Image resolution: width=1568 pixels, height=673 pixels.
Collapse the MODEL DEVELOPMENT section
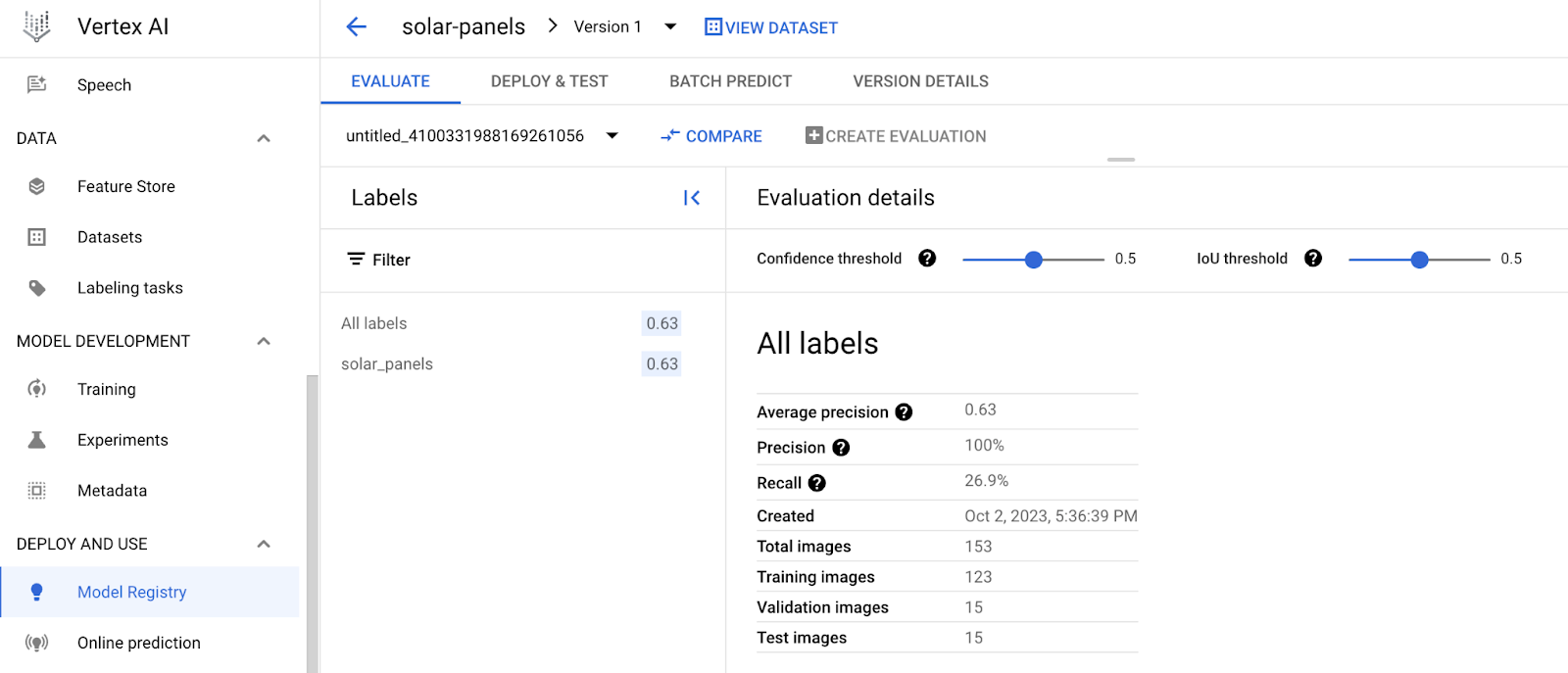click(x=264, y=341)
